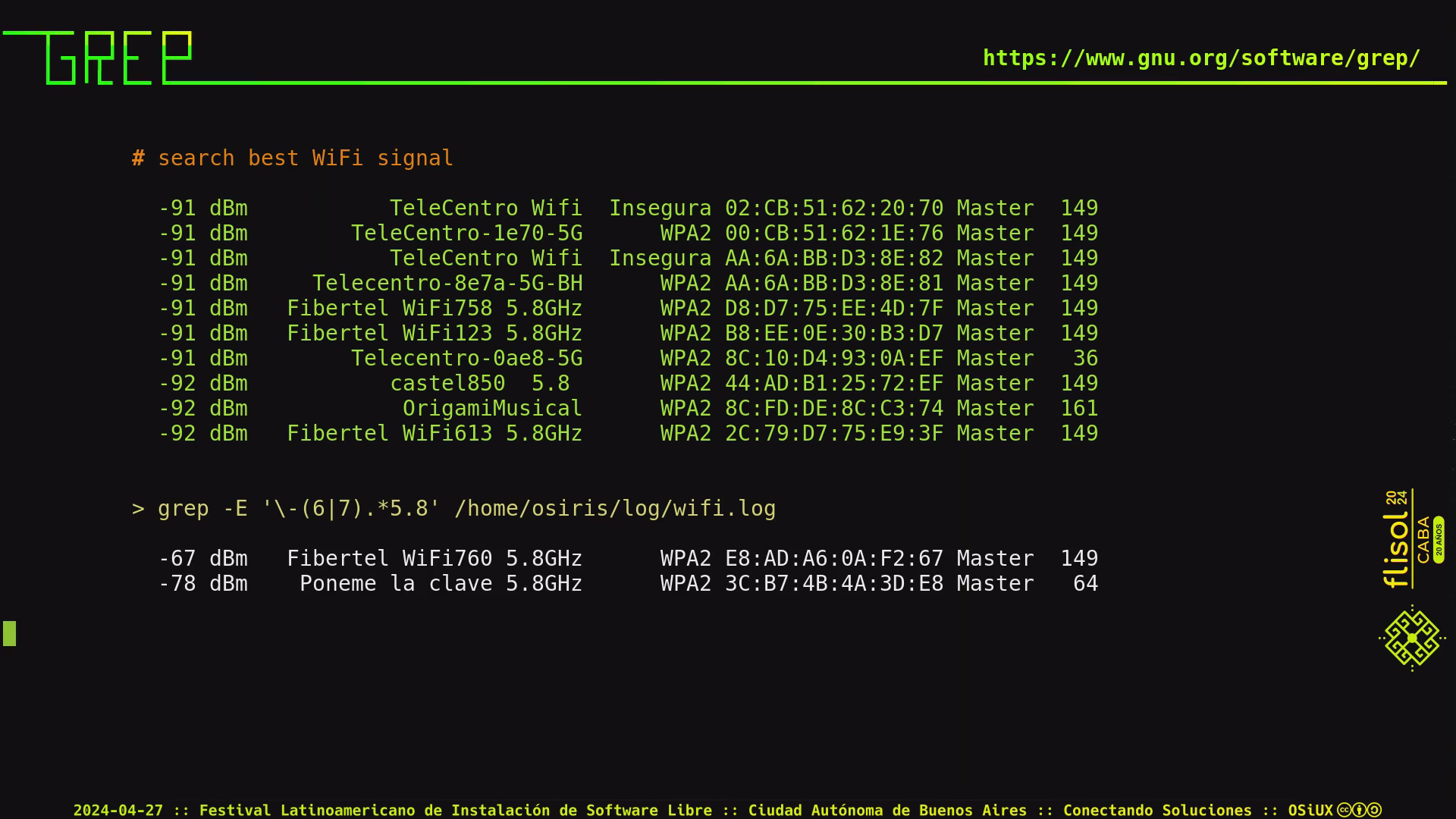Click the castel850 5.8 network name
The height and width of the screenshot is (819, 1456).
coord(479,383)
